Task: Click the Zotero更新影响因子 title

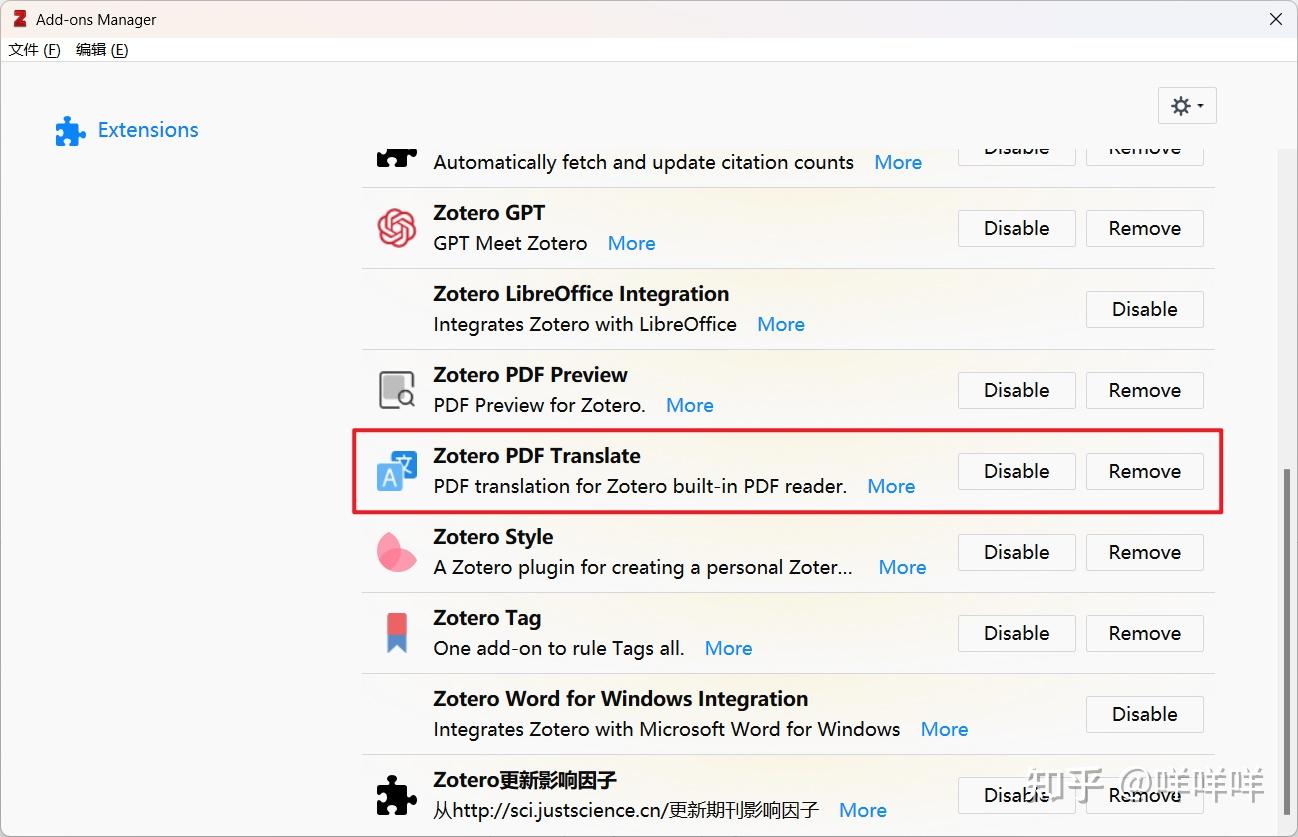Action: click(525, 780)
